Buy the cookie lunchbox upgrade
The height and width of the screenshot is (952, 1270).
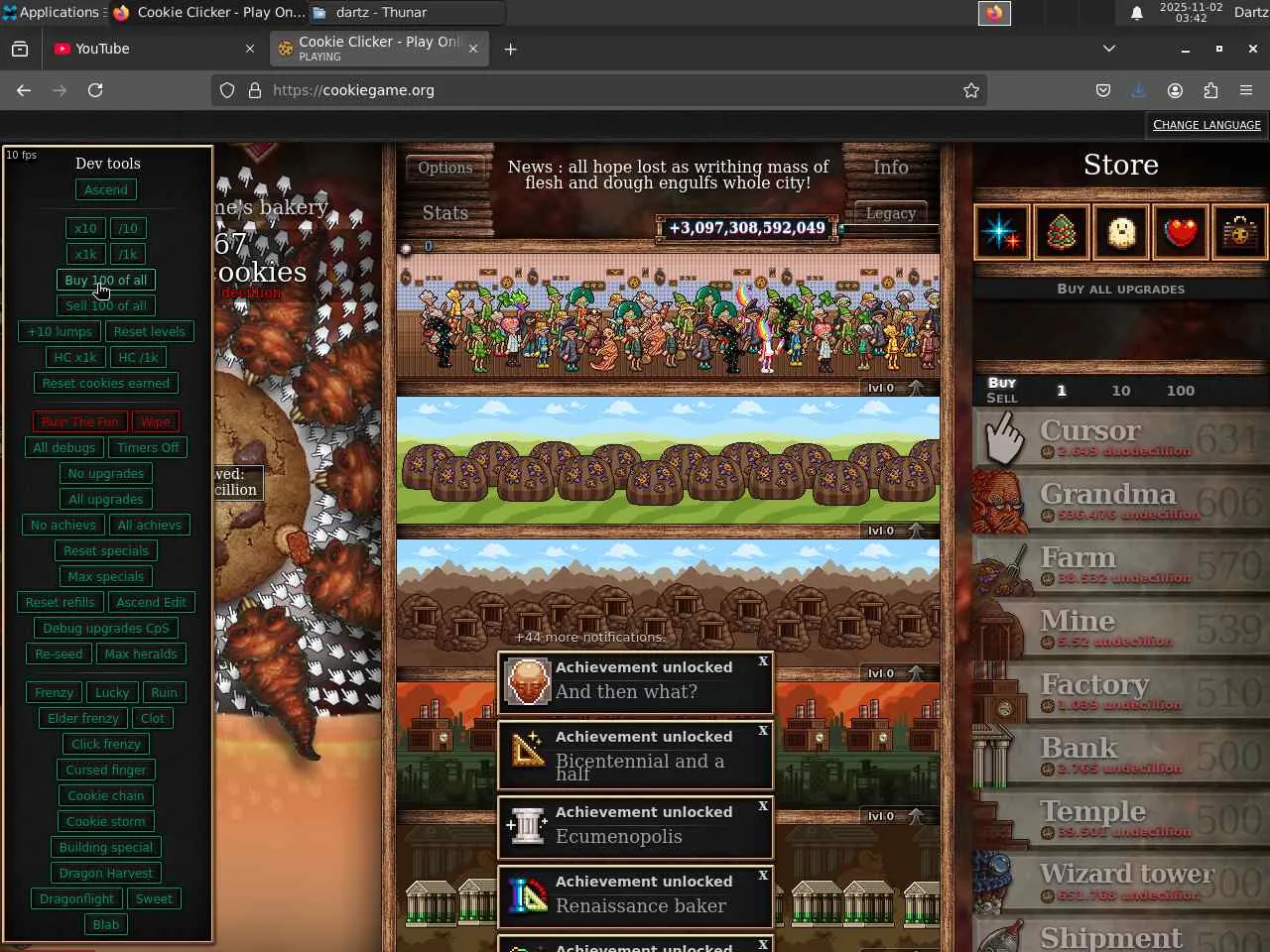click(x=1240, y=232)
